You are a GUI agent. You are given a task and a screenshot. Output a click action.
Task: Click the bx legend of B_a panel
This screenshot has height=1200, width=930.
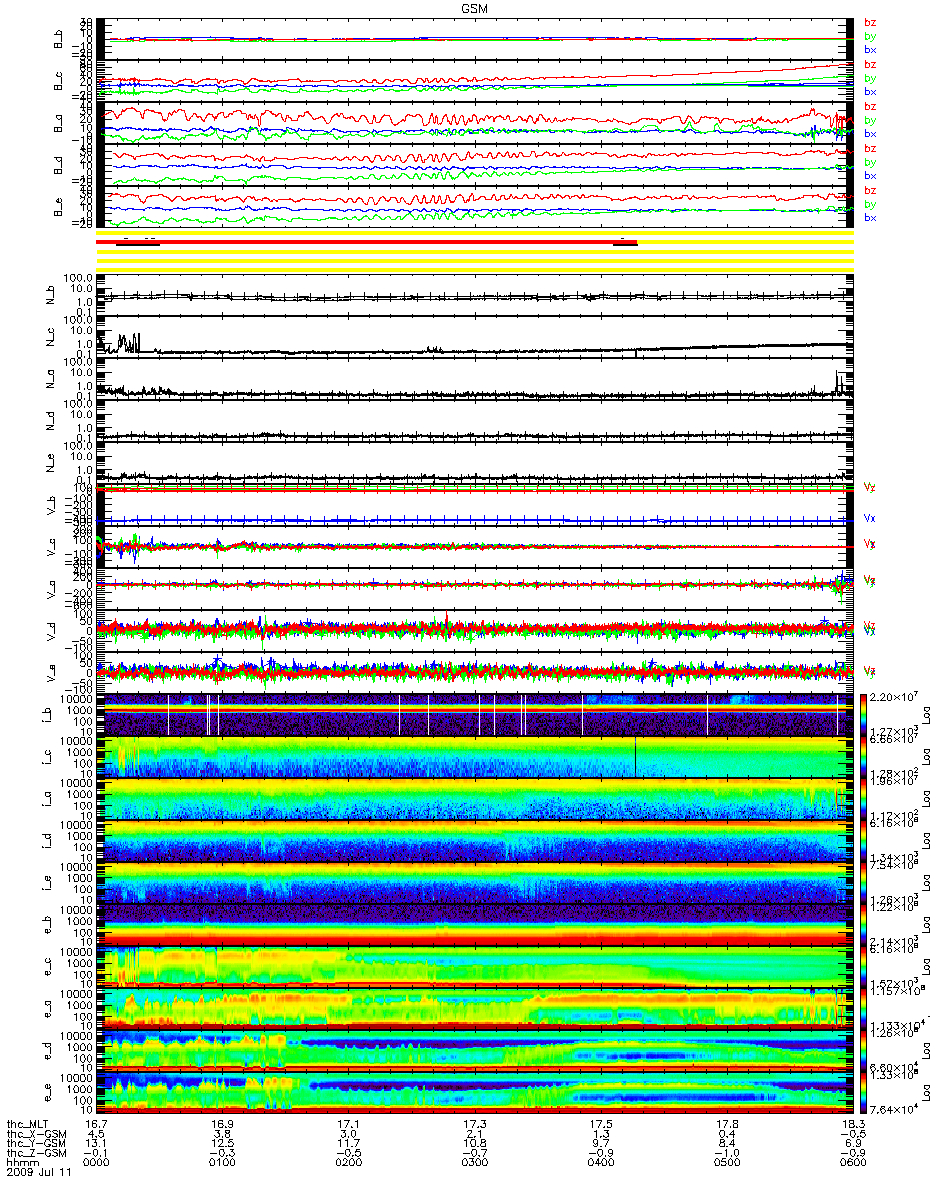[870, 133]
